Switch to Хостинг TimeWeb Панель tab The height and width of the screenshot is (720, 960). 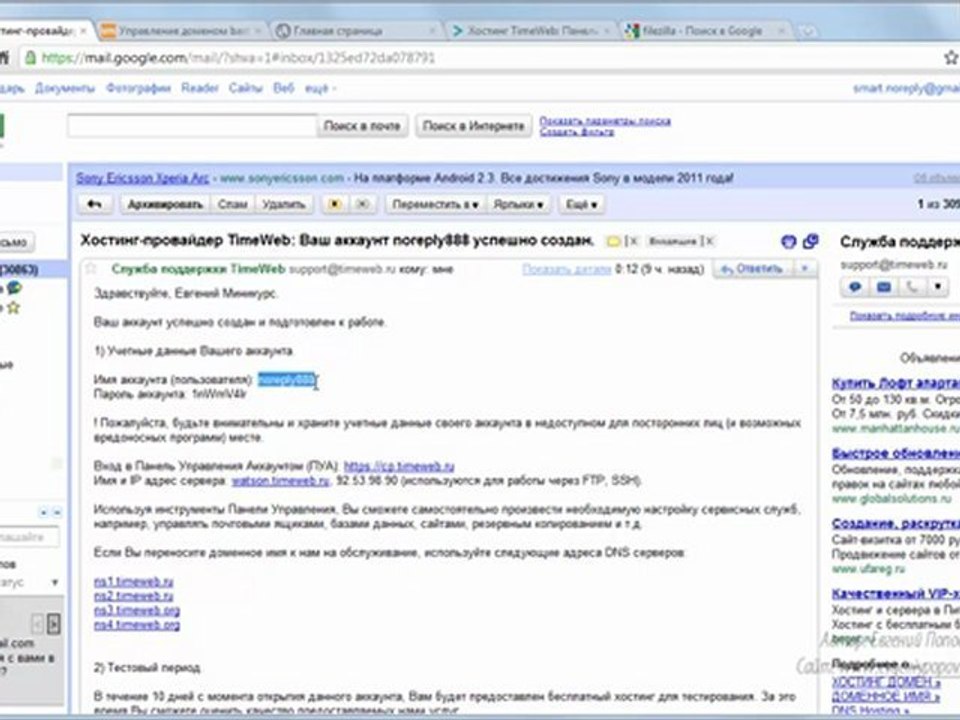coord(530,31)
